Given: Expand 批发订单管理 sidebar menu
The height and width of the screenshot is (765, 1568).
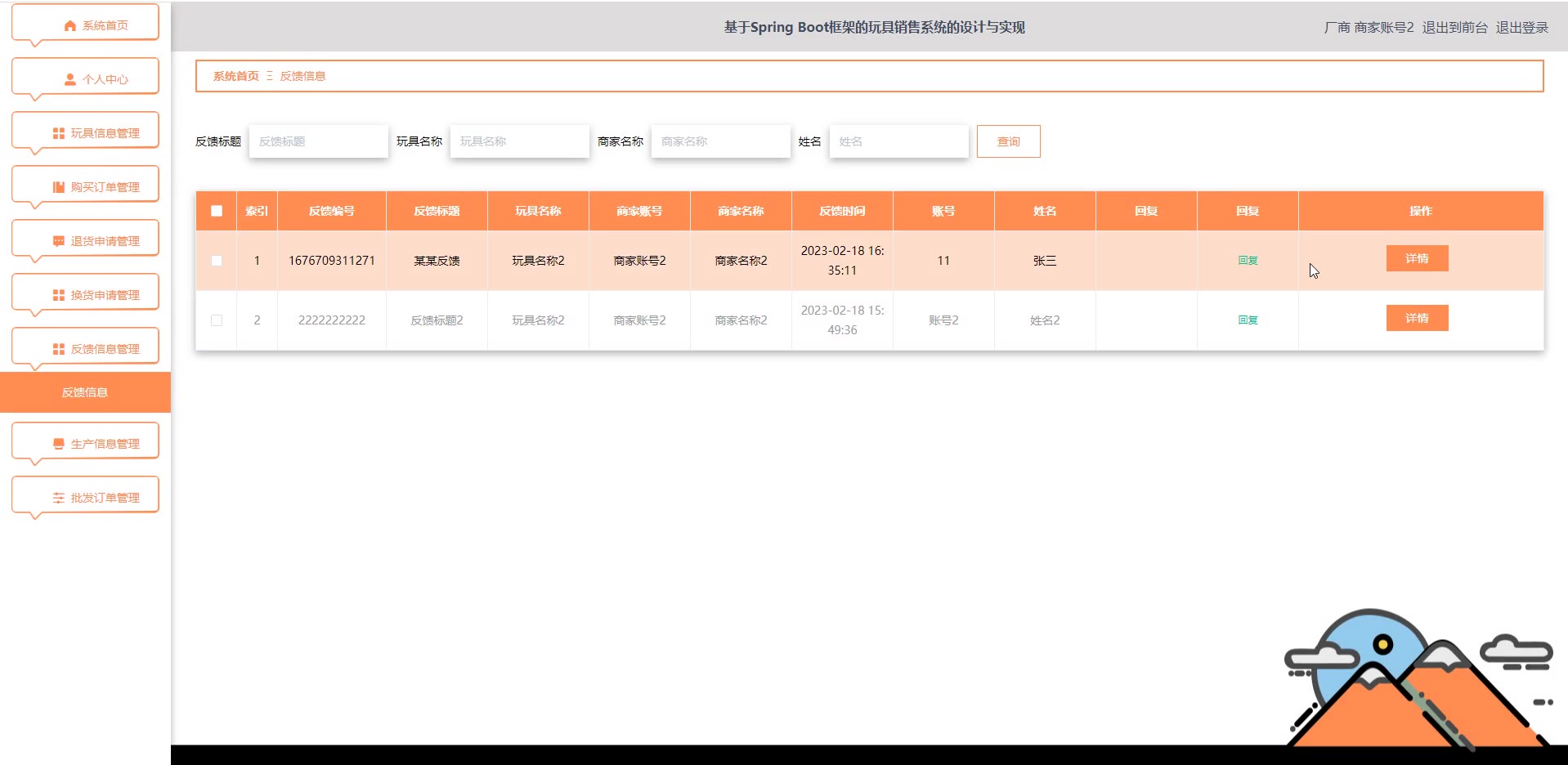Looking at the screenshot, I should tap(85, 495).
